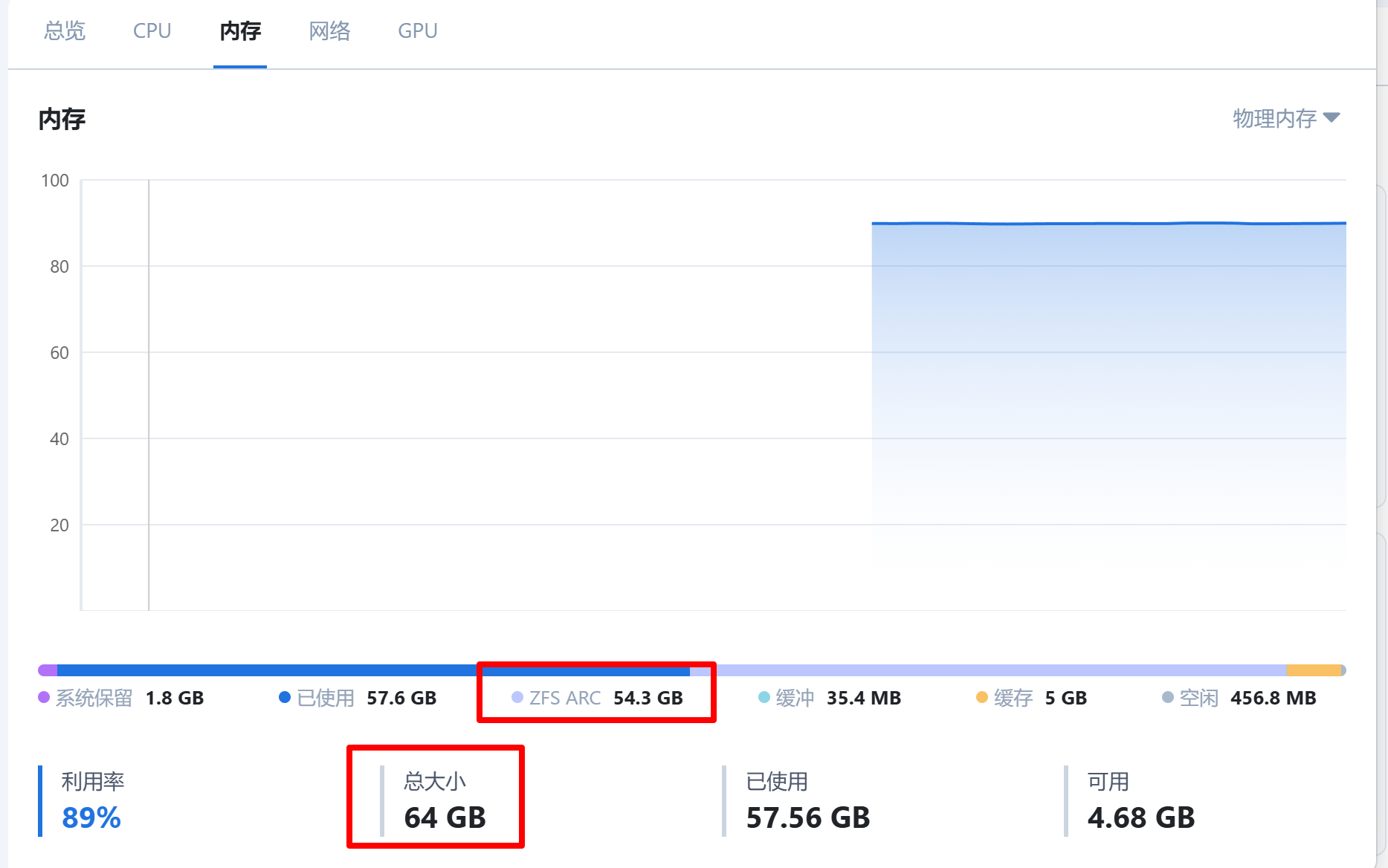Click the 空闲 gray legend dot
The height and width of the screenshot is (868, 1388).
(x=1168, y=697)
